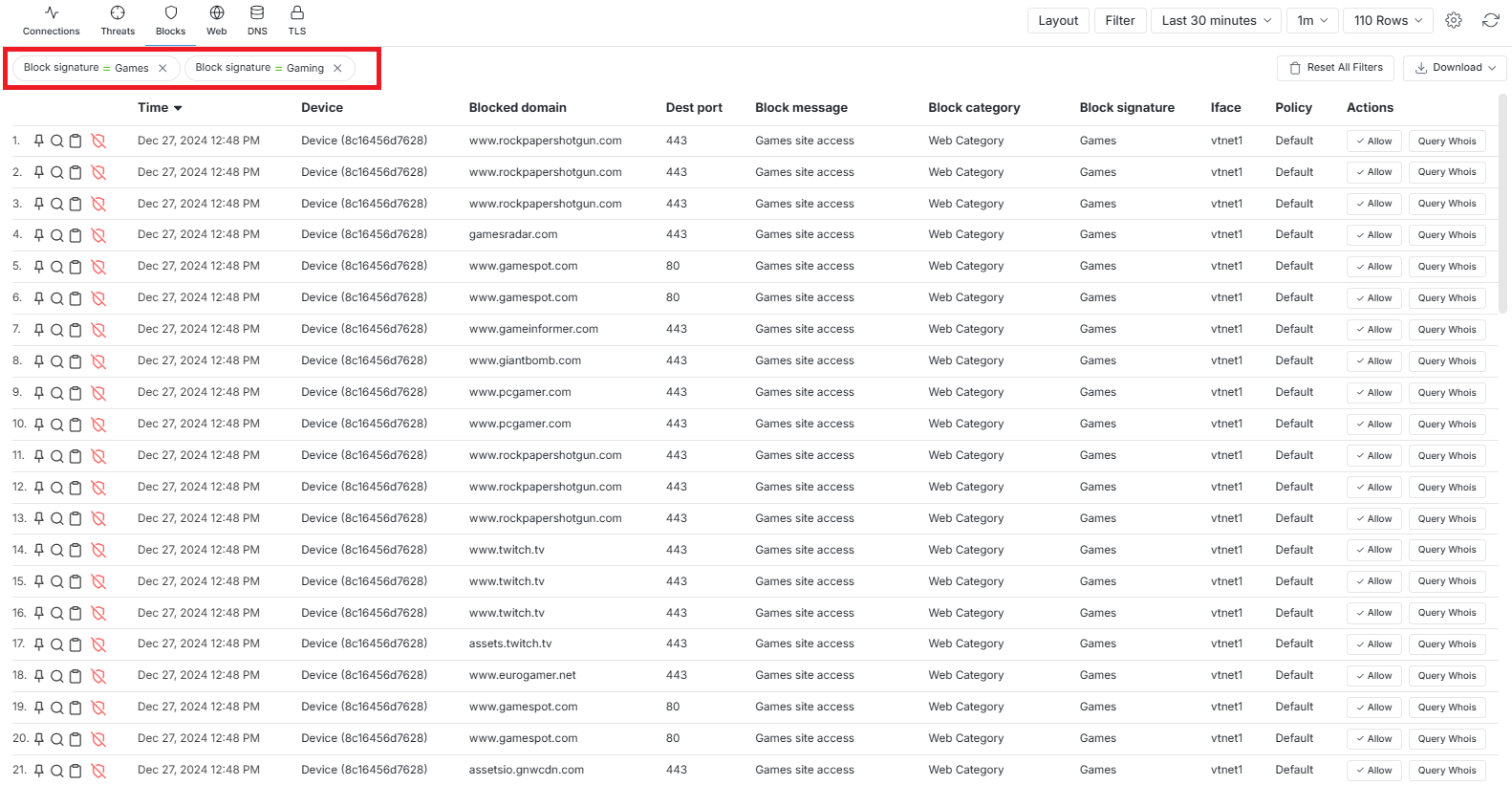1512x785 pixels.
Task: Select the Blocks tab
Action: click(x=171, y=20)
